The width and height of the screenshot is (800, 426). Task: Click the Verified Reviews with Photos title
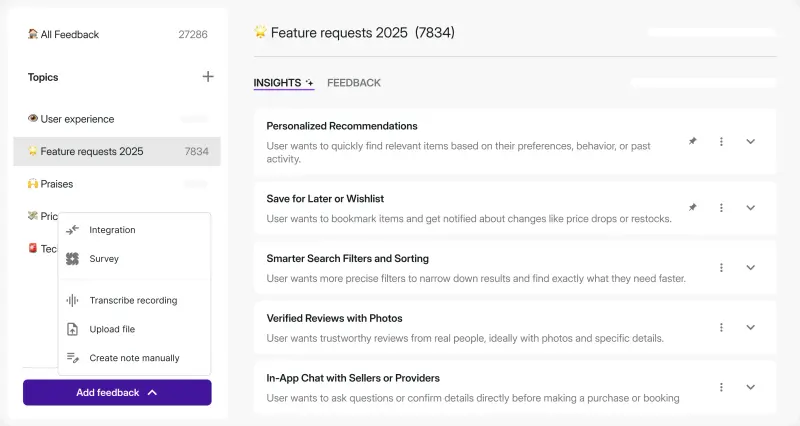pyautogui.click(x=334, y=318)
